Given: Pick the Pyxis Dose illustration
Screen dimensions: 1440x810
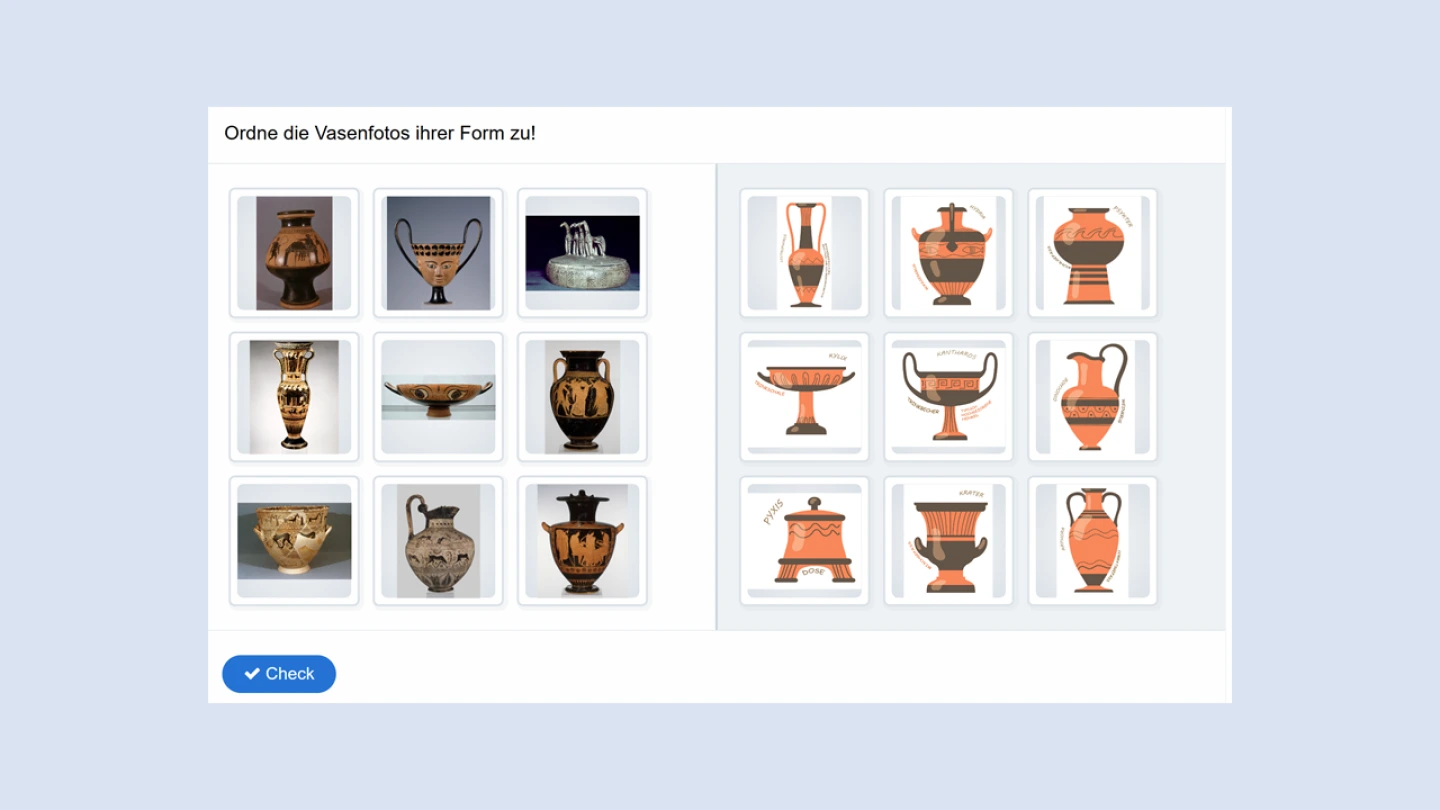Looking at the screenshot, I should 805,541.
